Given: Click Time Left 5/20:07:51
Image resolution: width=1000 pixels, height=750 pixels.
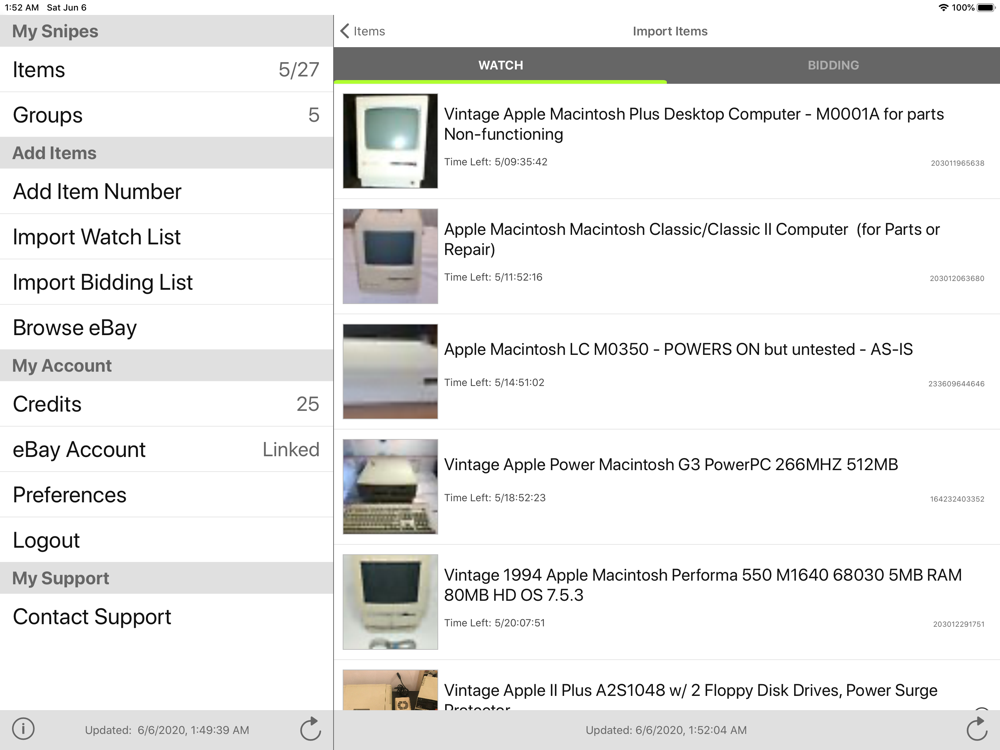Looking at the screenshot, I should 494,623.
